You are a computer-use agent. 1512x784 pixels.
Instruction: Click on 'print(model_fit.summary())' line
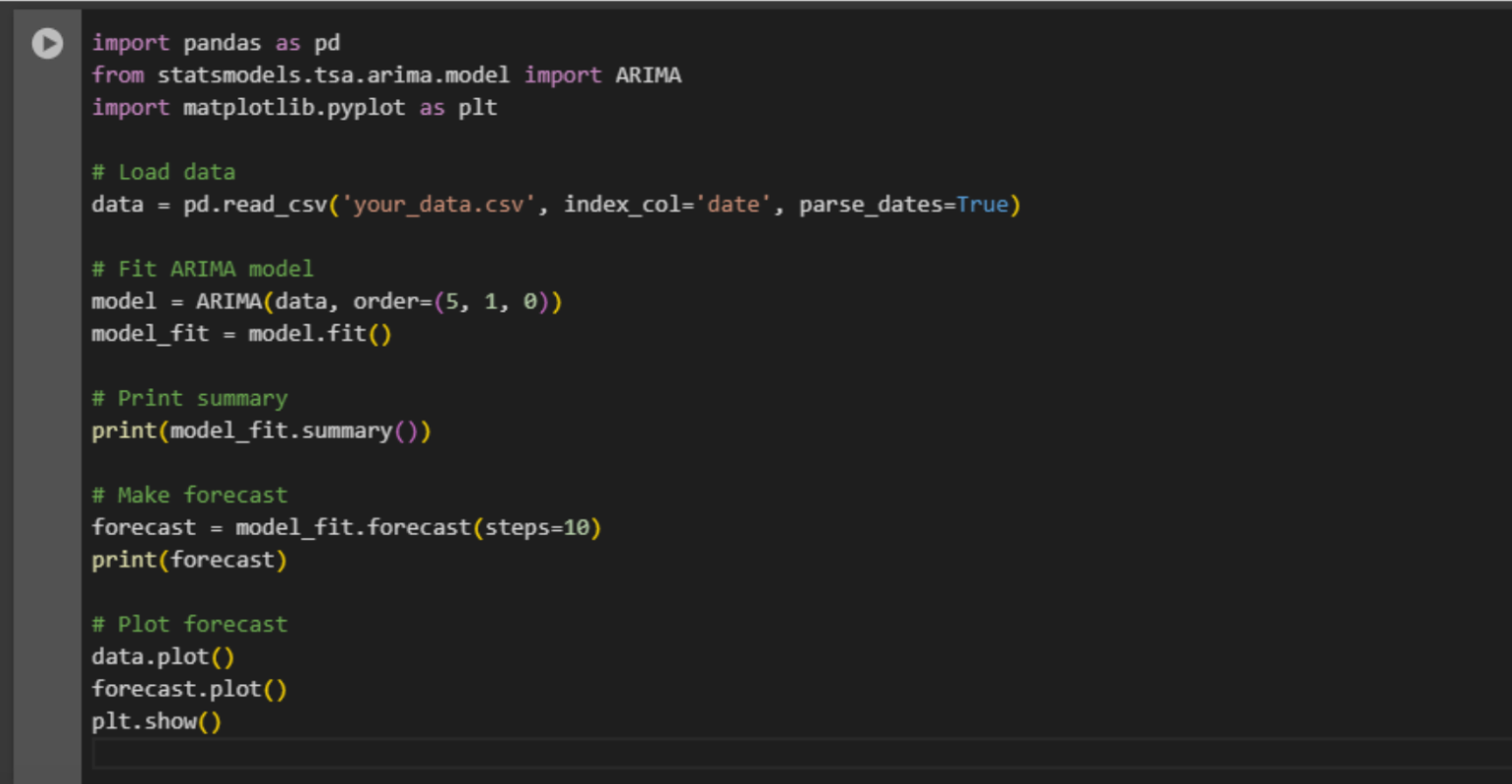click(261, 431)
